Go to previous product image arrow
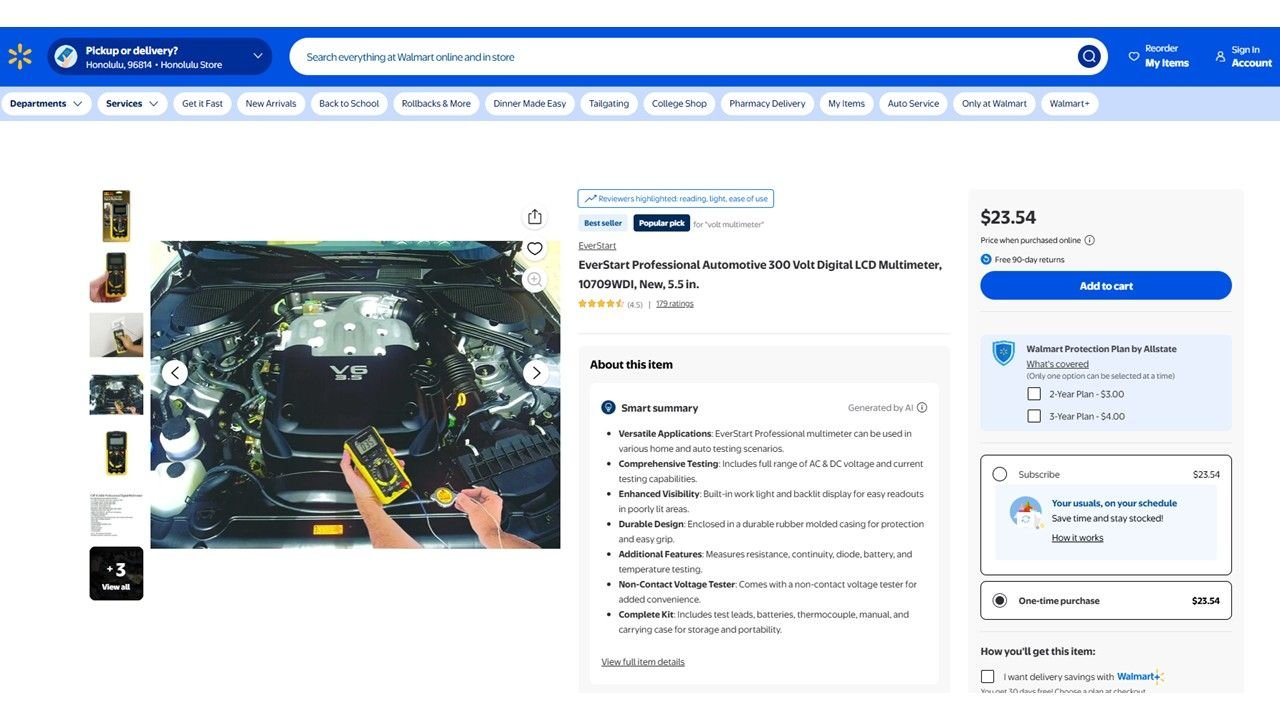The height and width of the screenshot is (720, 1280). [x=175, y=373]
